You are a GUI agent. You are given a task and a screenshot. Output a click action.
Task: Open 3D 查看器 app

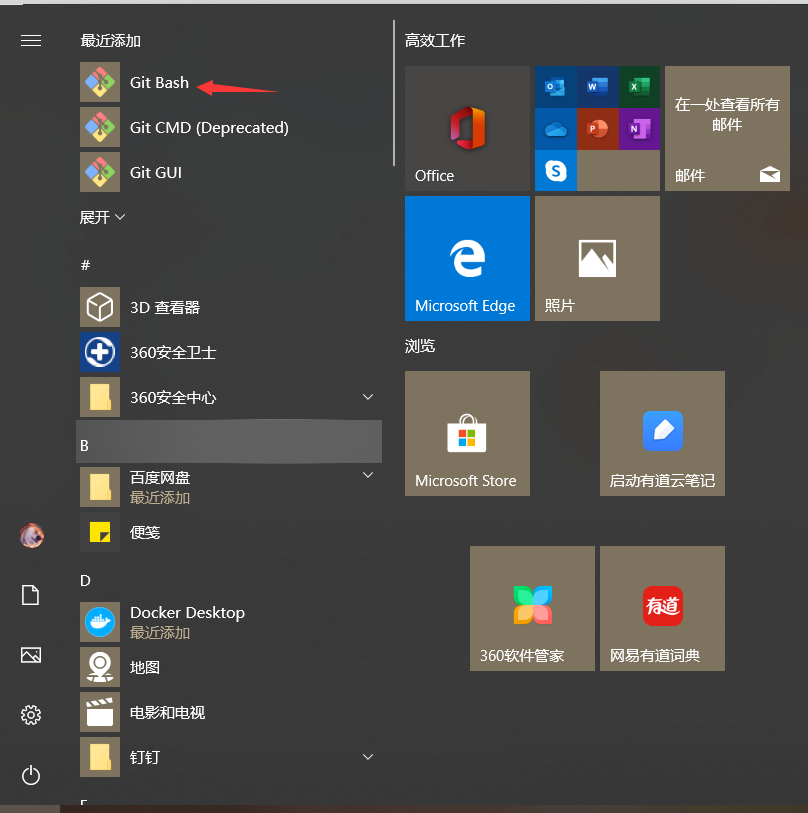pos(230,307)
